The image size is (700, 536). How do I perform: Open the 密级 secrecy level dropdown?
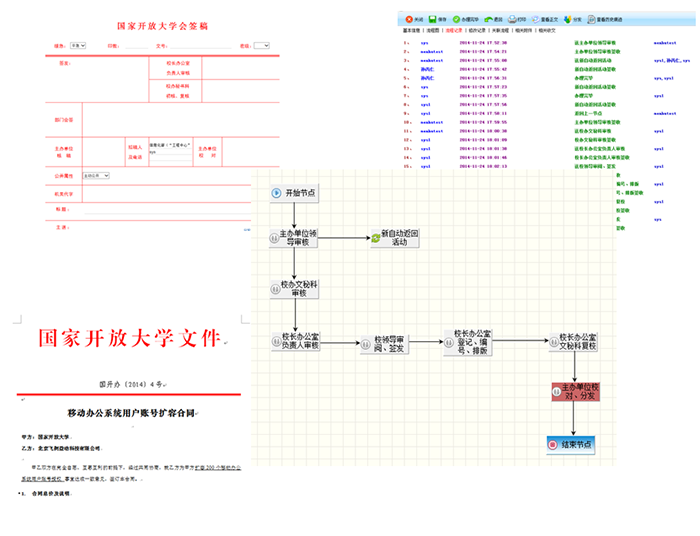(x=261, y=46)
